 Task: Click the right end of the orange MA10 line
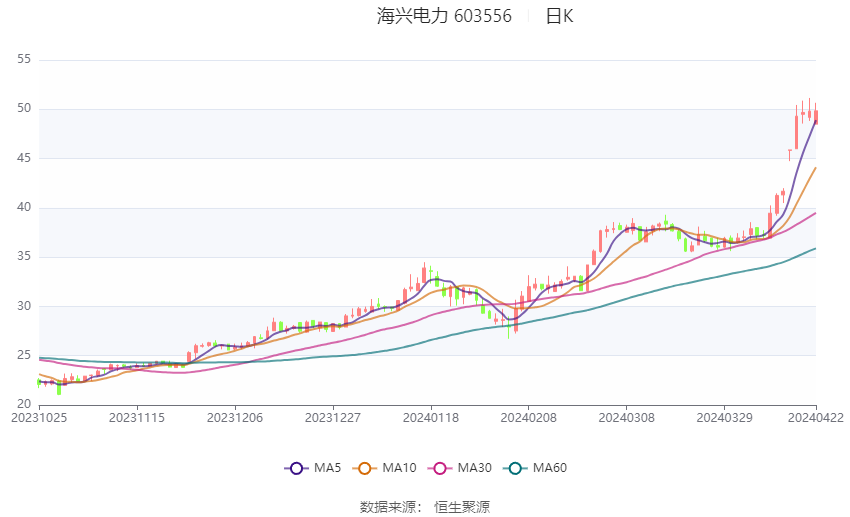tap(815, 168)
